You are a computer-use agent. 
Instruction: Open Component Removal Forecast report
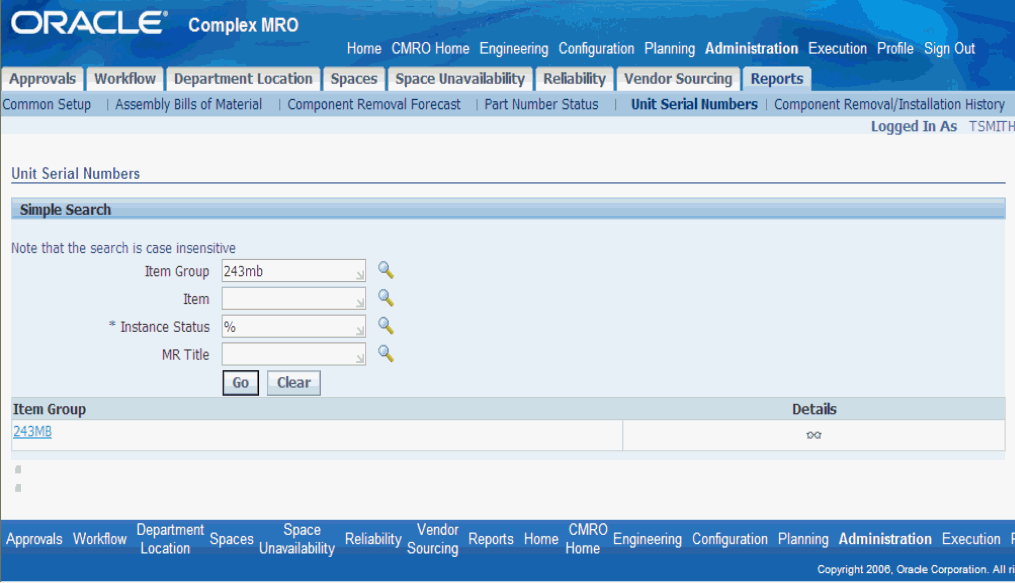[x=374, y=104]
